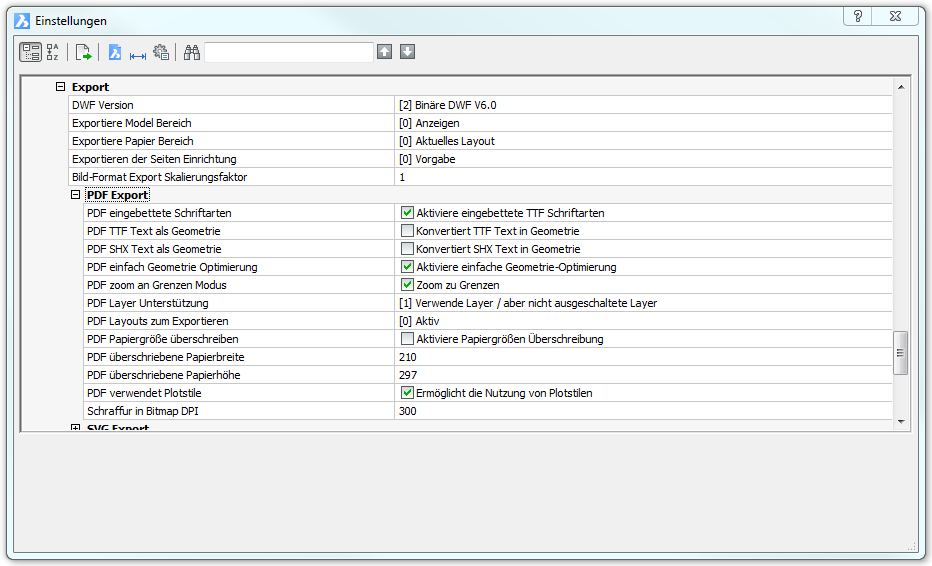The width and height of the screenshot is (932, 566).
Task: Click in the settings search field
Action: click(x=288, y=52)
